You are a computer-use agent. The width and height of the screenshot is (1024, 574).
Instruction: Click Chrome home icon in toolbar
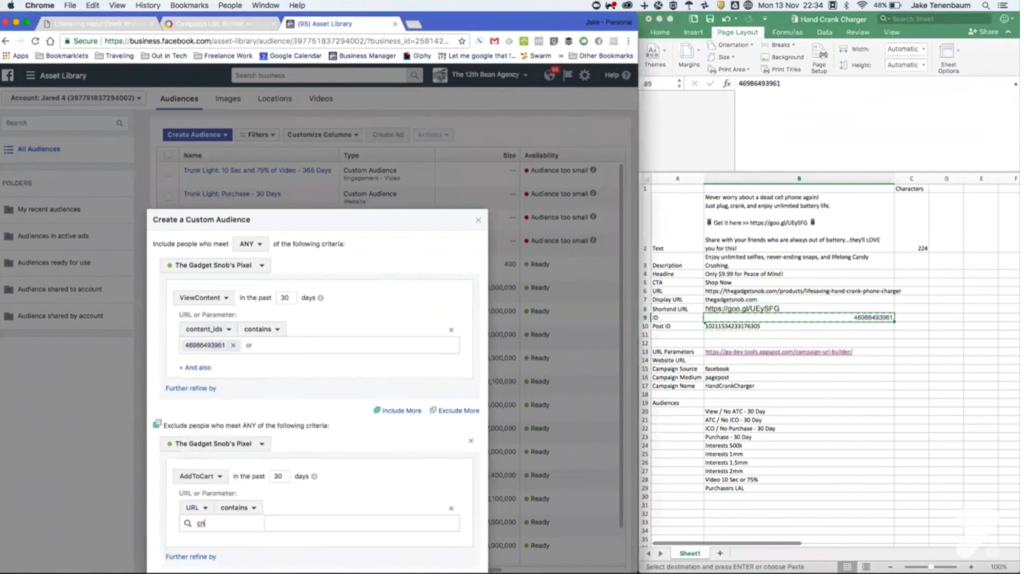click(x=50, y=40)
